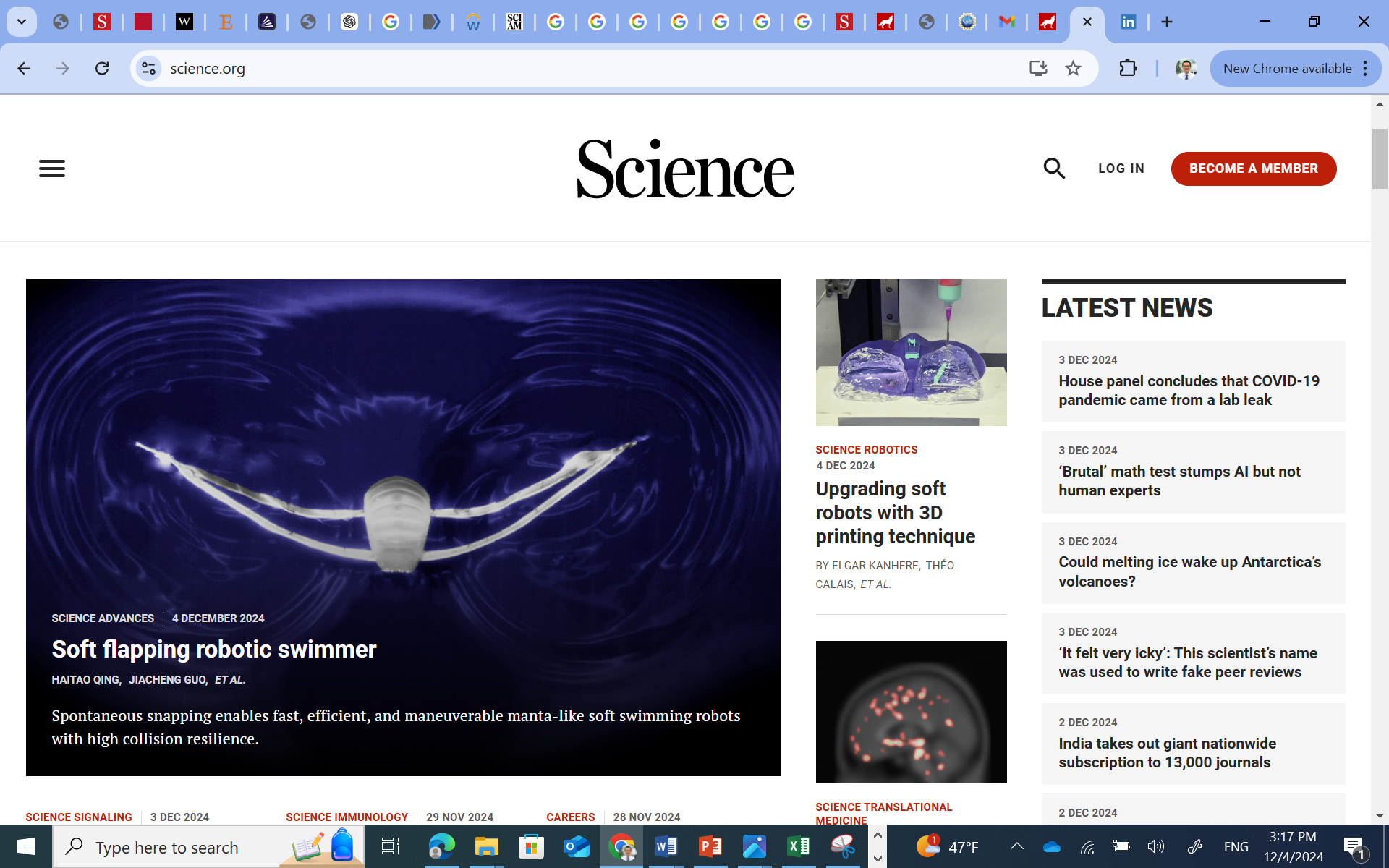Image resolution: width=1389 pixels, height=868 pixels.
Task: Click the Windows taskbar search box
Action: coord(208,846)
